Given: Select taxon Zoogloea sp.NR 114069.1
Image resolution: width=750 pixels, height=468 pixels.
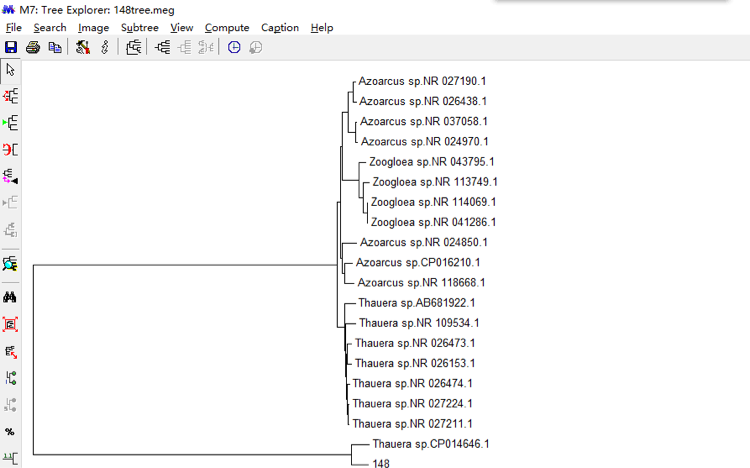Looking at the screenshot, I should (433, 202).
